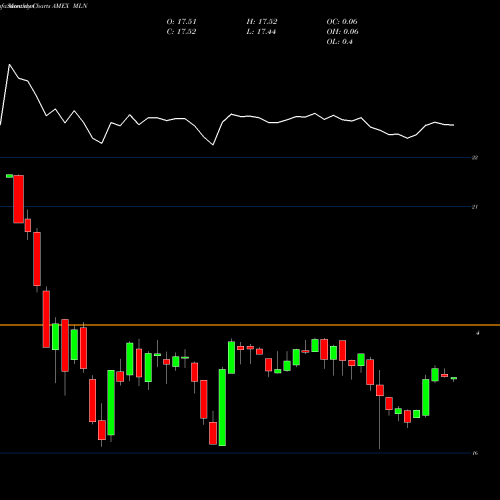The height and width of the screenshot is (500, 500).
Task: Click the '16' price axis label
Action: point(475,453)
